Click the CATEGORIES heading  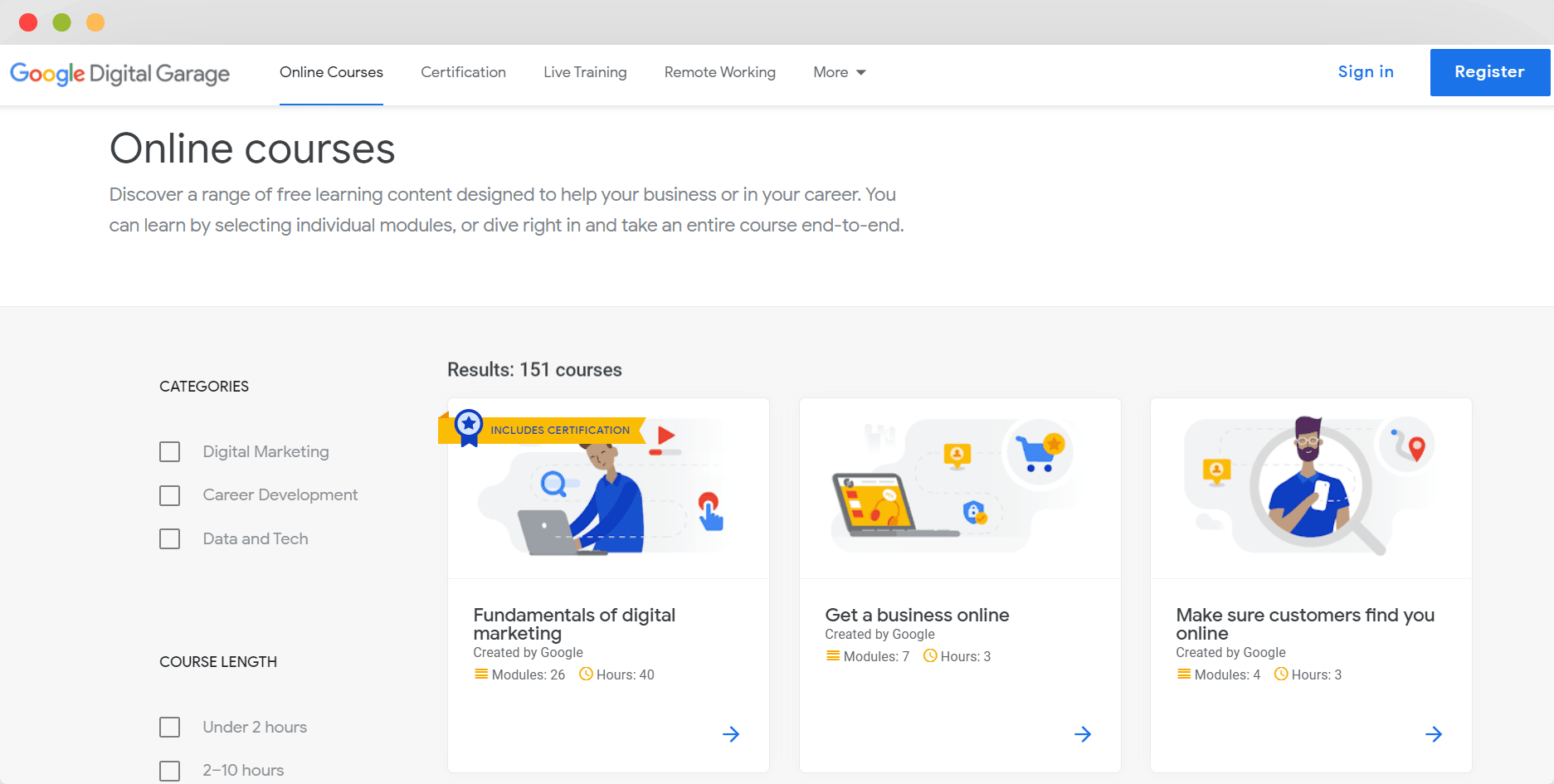coord(204,387)
